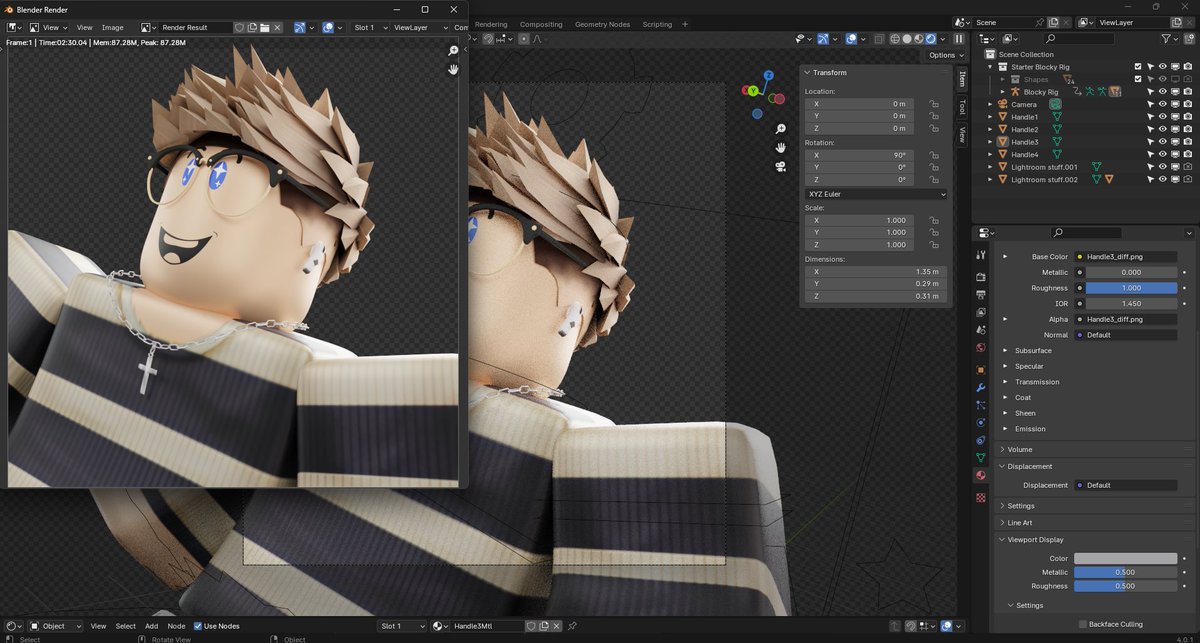Hide Camera in viewport via eye icon
1200x643 pixels.
coord(1163,104)
